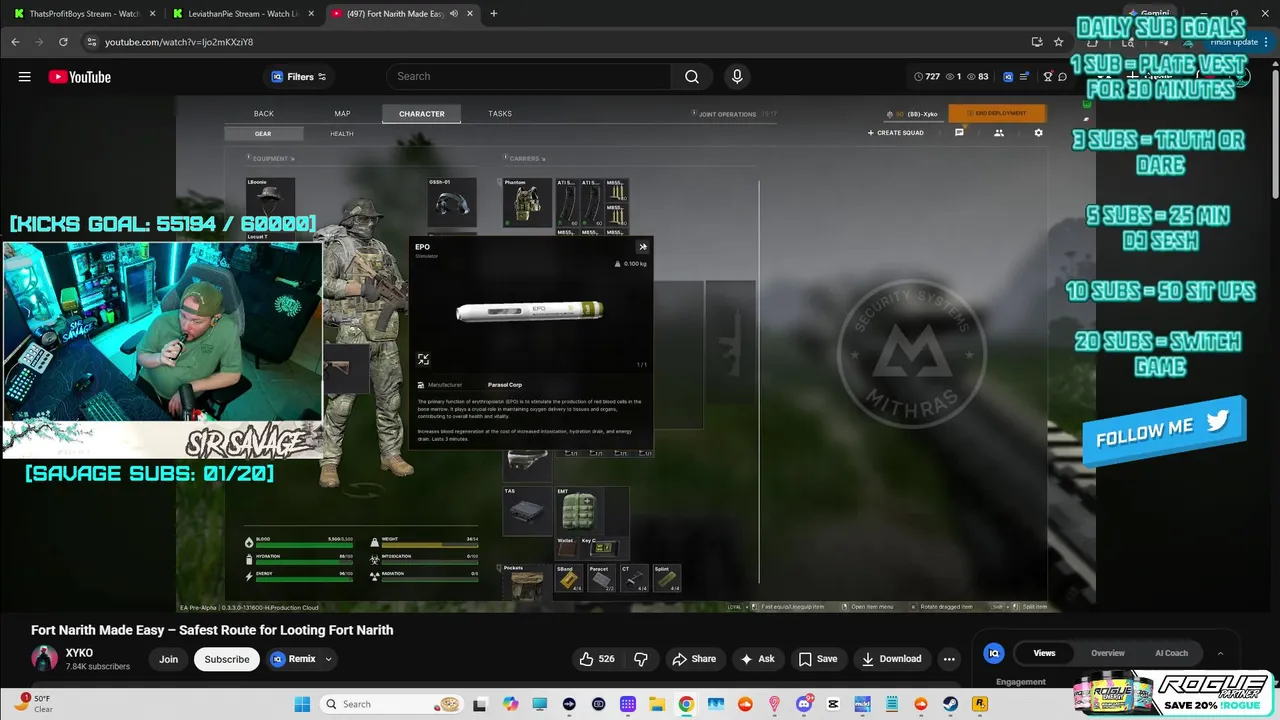Select the GSSh-01 headset slot

click(x=452, y=204)
